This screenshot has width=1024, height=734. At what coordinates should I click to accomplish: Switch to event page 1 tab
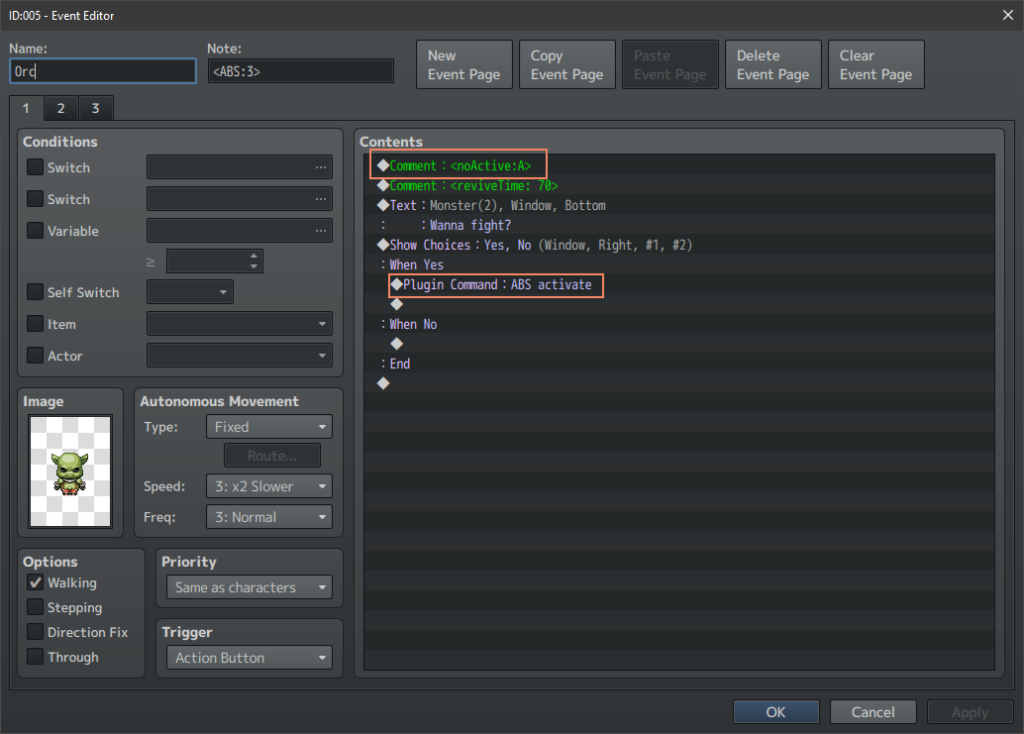(26, 108)
